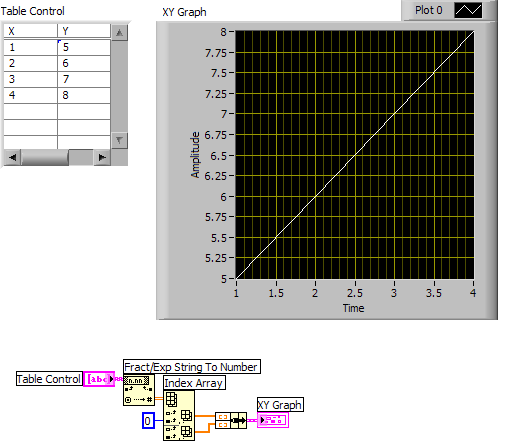509x447 pixels.
Task: Select the Y column header cell
Action: click(x=84, y=31)
